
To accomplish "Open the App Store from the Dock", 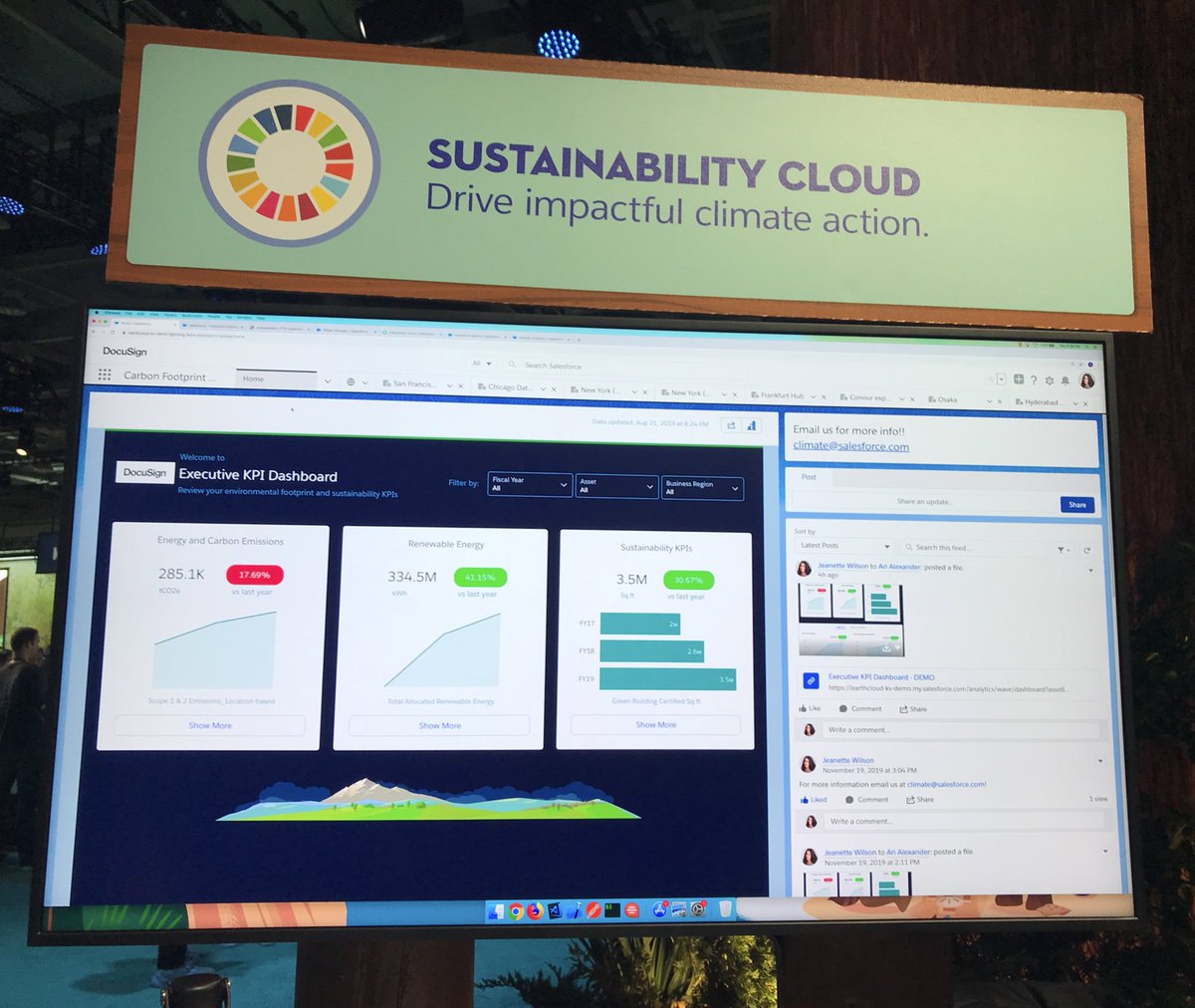I will tap(659, 909).
